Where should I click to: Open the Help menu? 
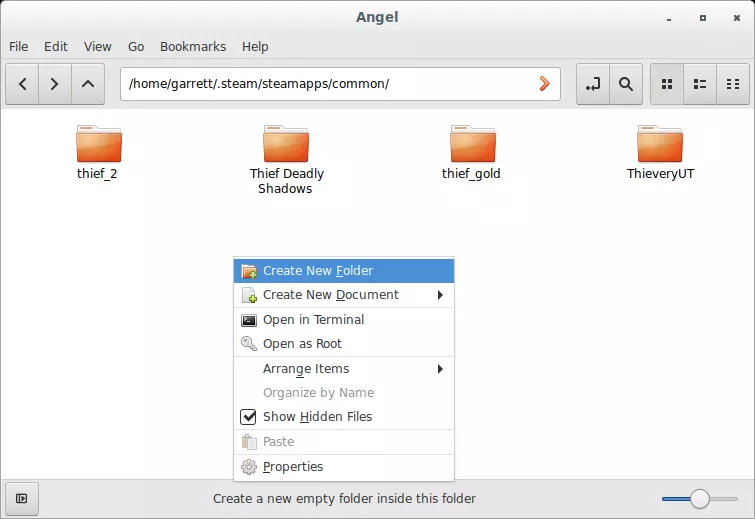[255, 47]
